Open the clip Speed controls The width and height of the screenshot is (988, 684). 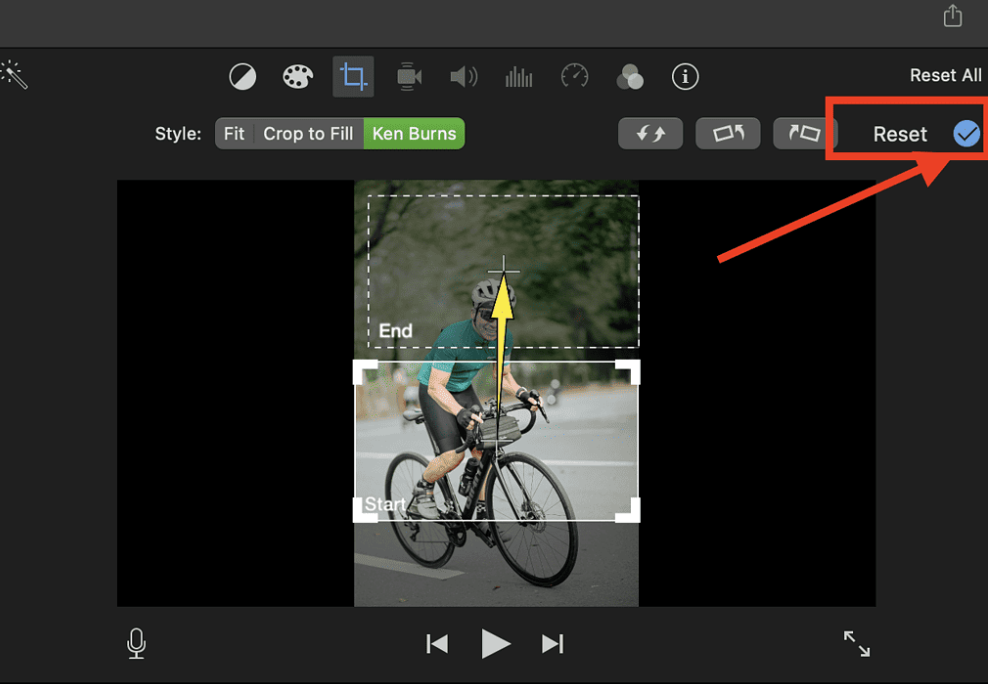[x=574, y=76]
